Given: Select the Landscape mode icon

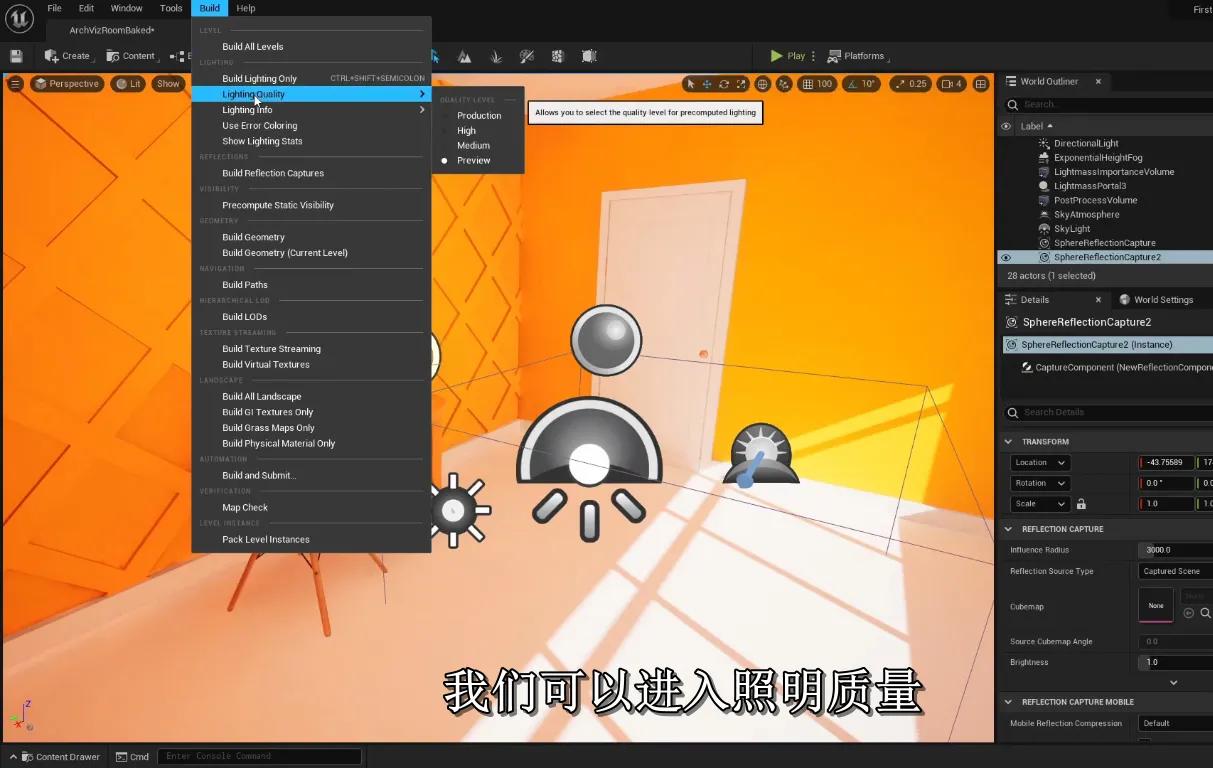Looking at the screenshot, I should 465,57.
